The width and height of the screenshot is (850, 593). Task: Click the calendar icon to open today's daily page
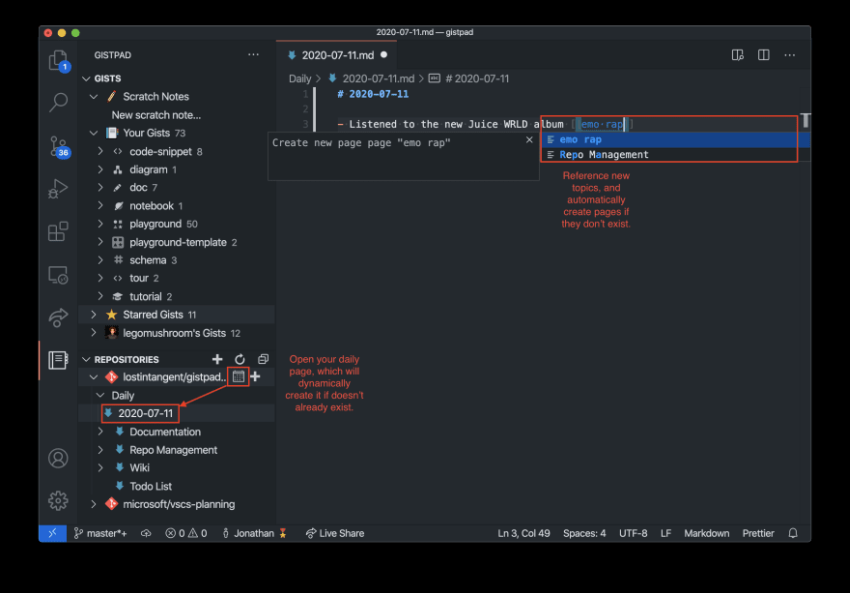point(237,376)
